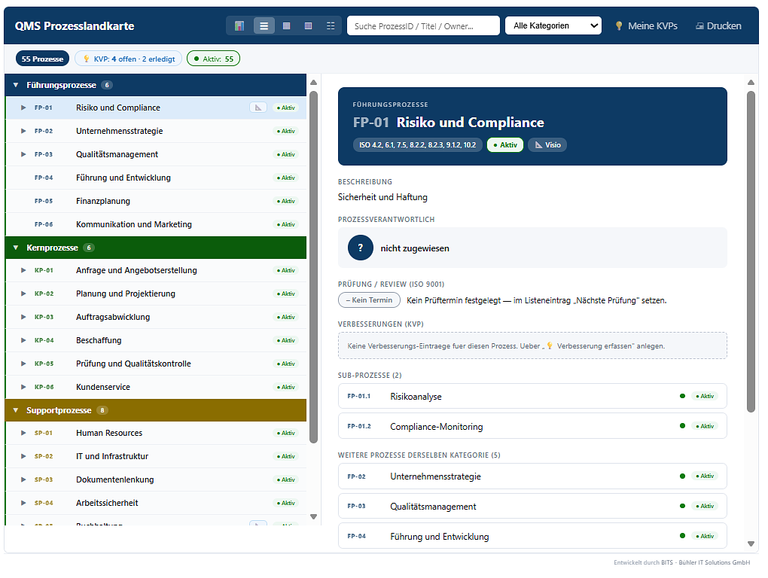The width and height of the screenshot is (768, 578).
Task: Select KP-03 Auftragsabwicklung
Action: click(156, 317)
